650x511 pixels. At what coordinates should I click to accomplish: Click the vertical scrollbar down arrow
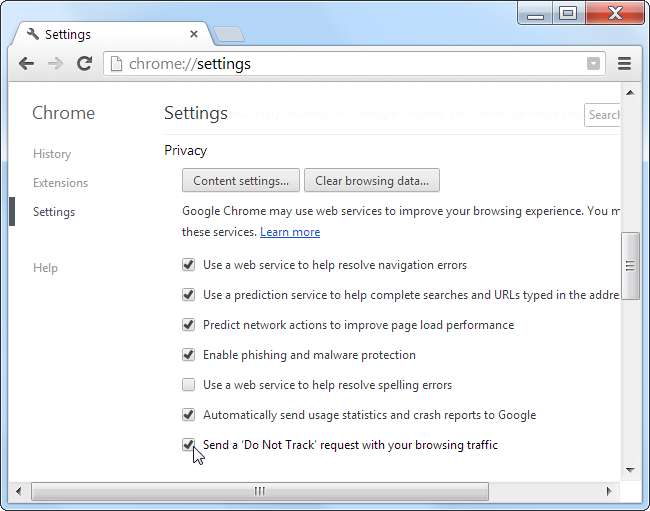(x=631, y=470)
